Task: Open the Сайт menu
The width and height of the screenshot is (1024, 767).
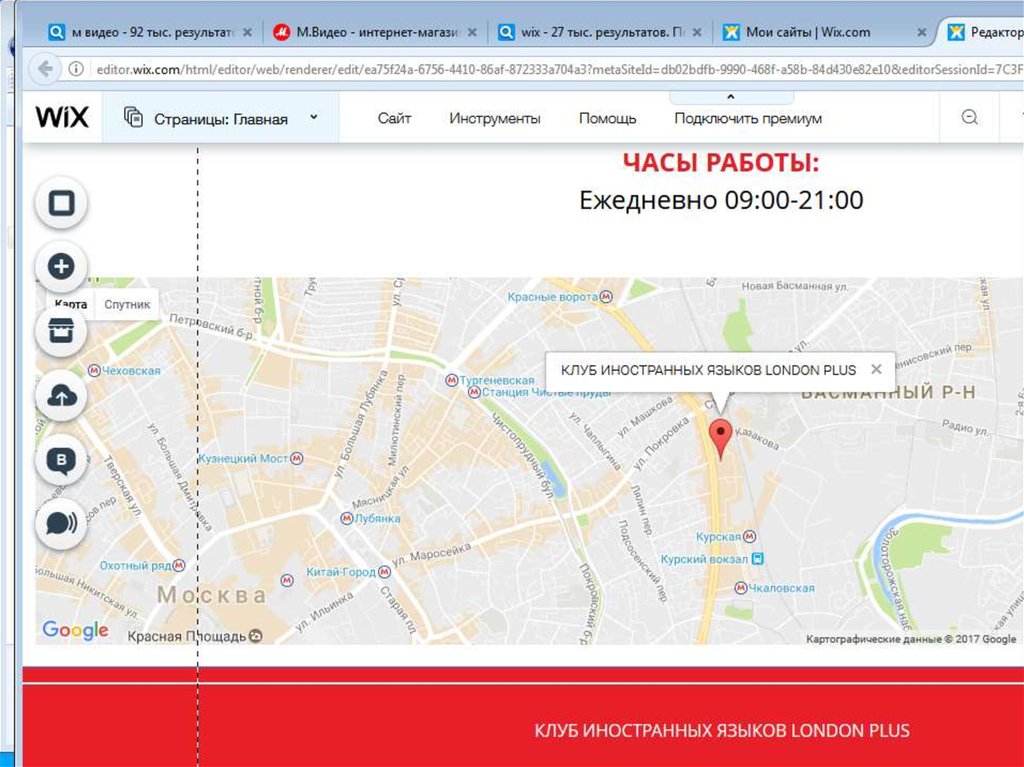Action: pyautogui.click(x=394, y=118)
